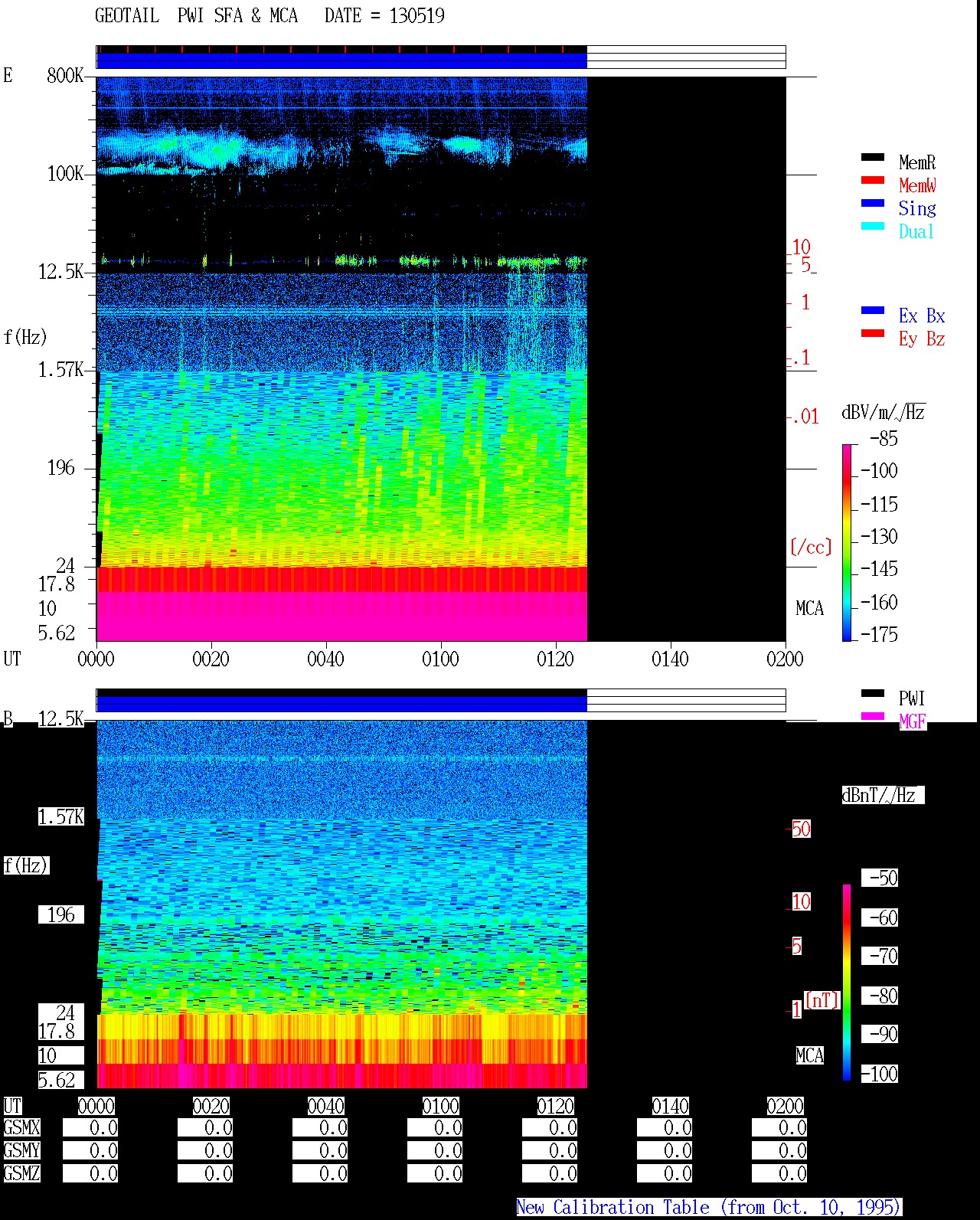Click the Ey Bz legend label
Viewport: 980px width, 1220px height.
pos(922,339)
